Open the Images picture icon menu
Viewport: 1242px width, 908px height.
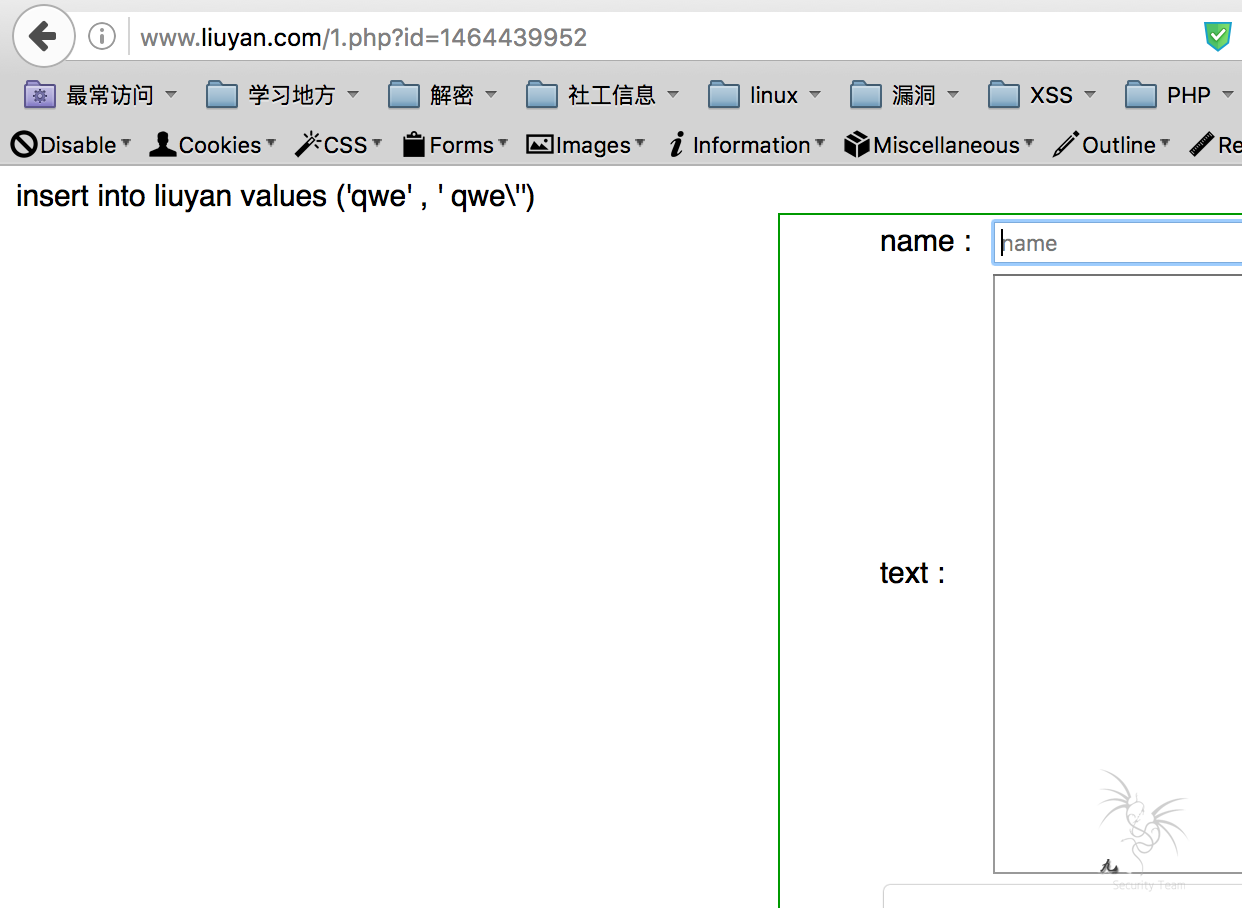point(585,145)
